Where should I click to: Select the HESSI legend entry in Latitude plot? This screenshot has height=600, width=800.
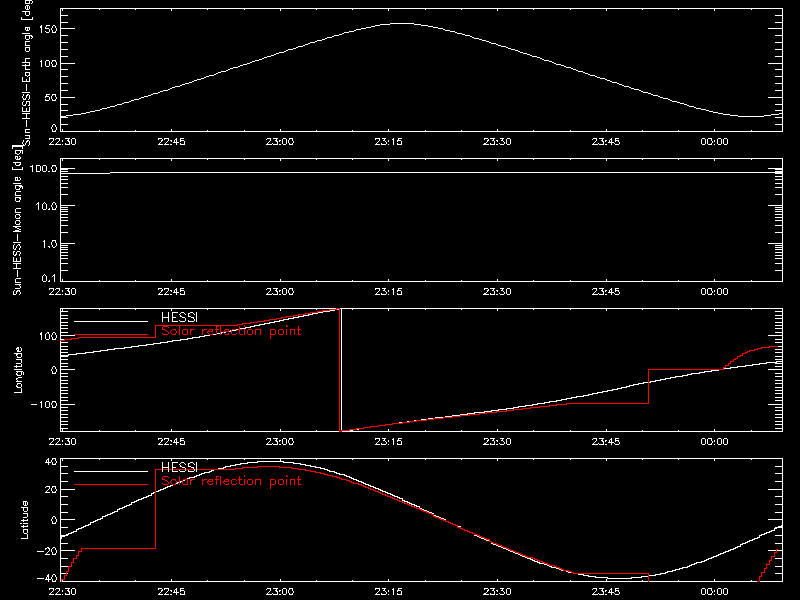[179, 467]
